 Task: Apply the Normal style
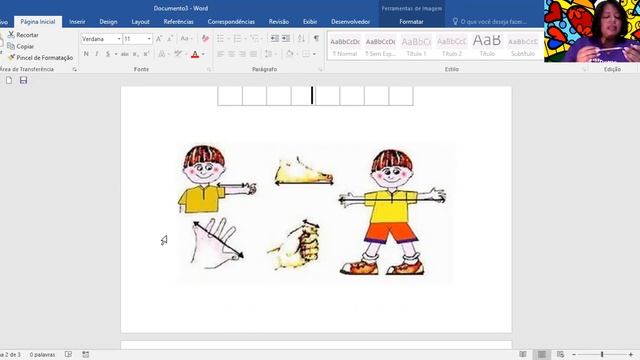coord(345,46)
